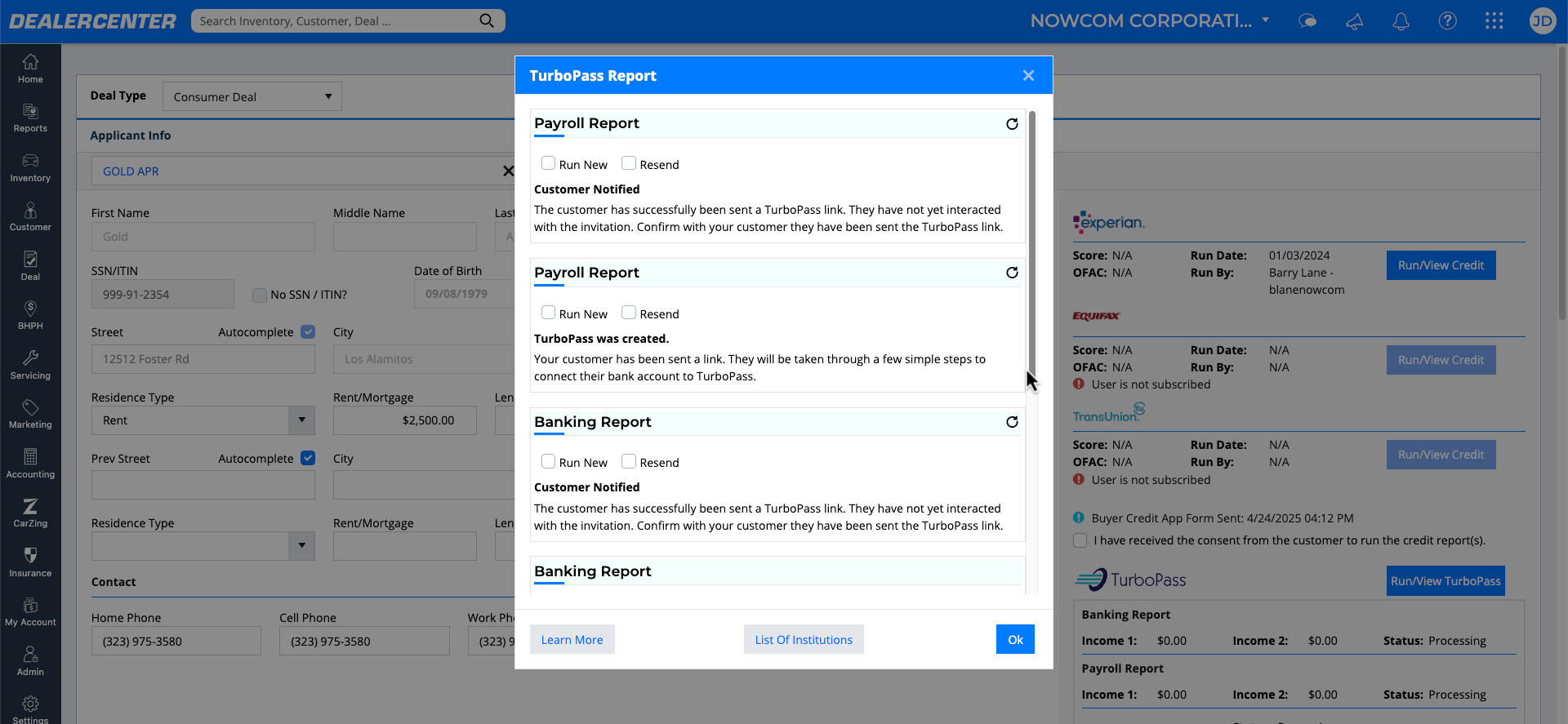The image size is (1568, 724).
Task: Remove the GOLD APR applicant tab
Action: point(508,171)
